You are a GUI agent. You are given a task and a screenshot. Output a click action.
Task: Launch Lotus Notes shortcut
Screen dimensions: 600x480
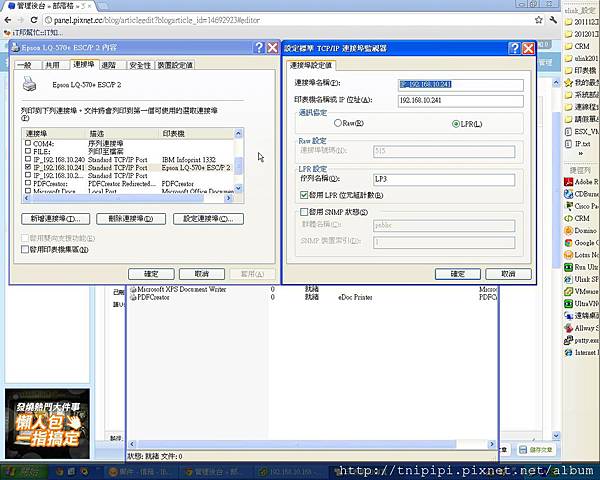pyautogui.click(x=581, y=255)
